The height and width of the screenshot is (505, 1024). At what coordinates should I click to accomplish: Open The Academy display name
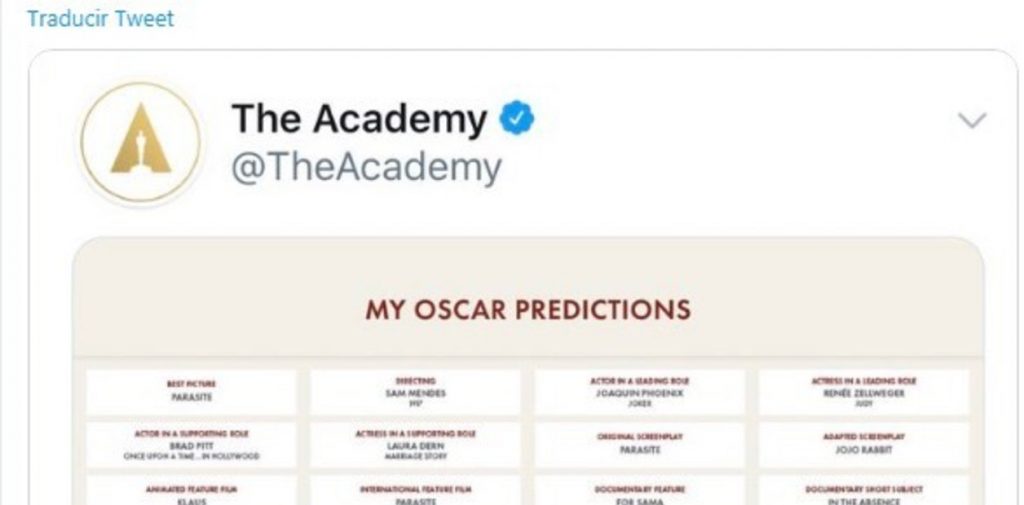click(x=359, y=120)
